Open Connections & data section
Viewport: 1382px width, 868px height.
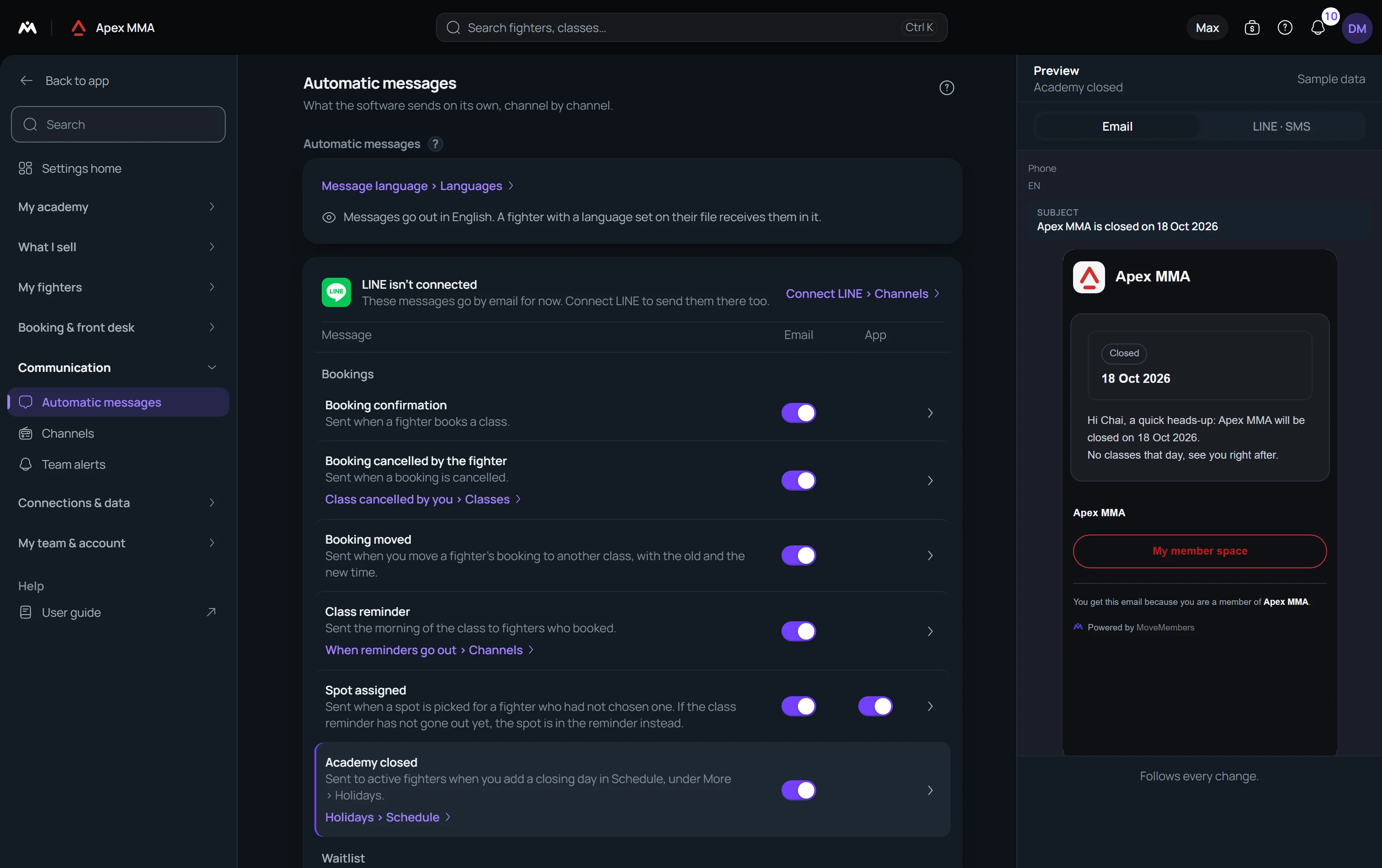118,503
